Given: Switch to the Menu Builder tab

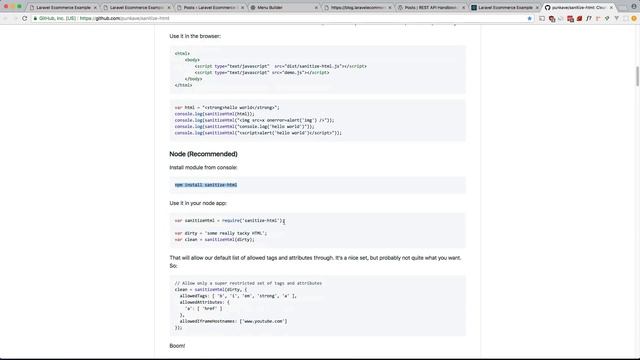Looking at the screenshot, I should pyautogui.click(x=284, y=7).
